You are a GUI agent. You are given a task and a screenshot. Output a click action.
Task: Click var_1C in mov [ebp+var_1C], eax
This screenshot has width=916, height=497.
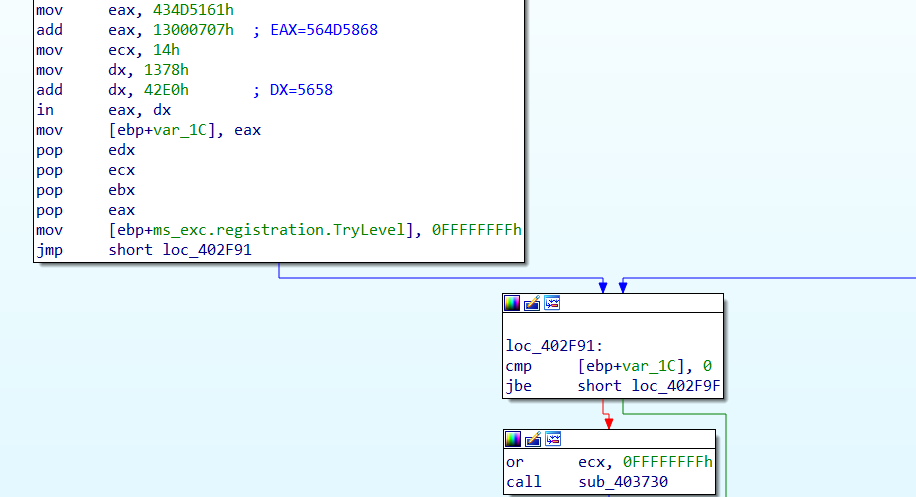(180, 130)
